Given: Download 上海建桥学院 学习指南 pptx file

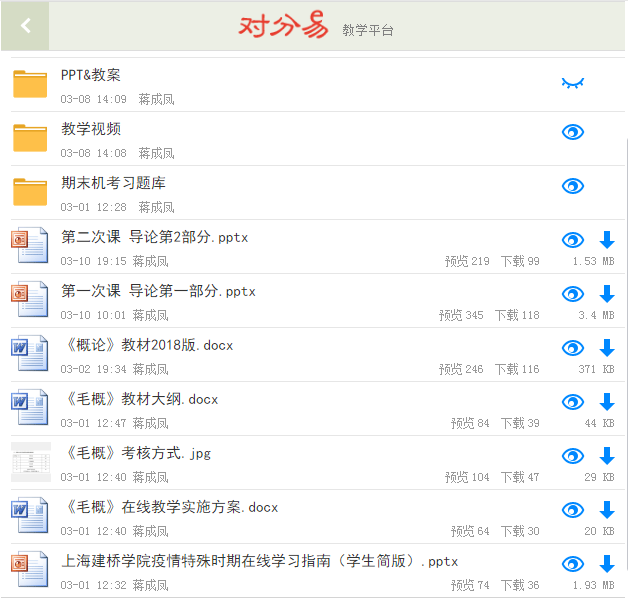Looking at the screenshot, I should [606, 564].
